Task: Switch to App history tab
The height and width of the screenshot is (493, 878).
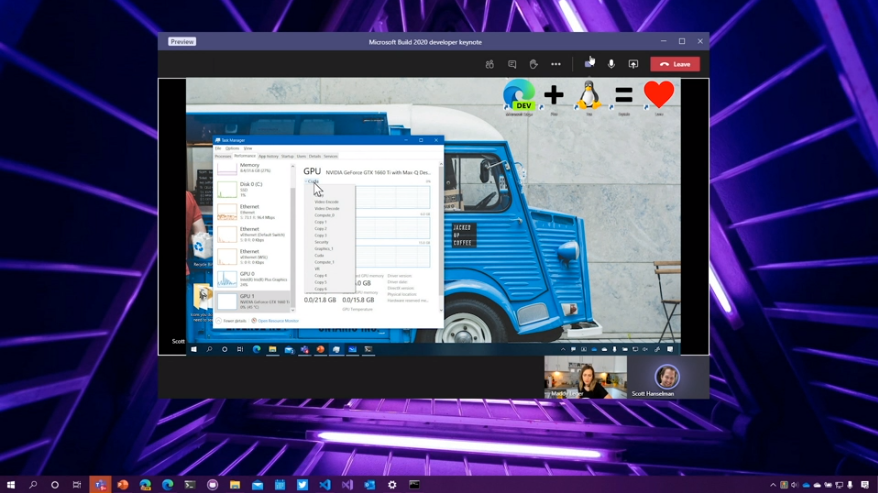Action: 268,156
